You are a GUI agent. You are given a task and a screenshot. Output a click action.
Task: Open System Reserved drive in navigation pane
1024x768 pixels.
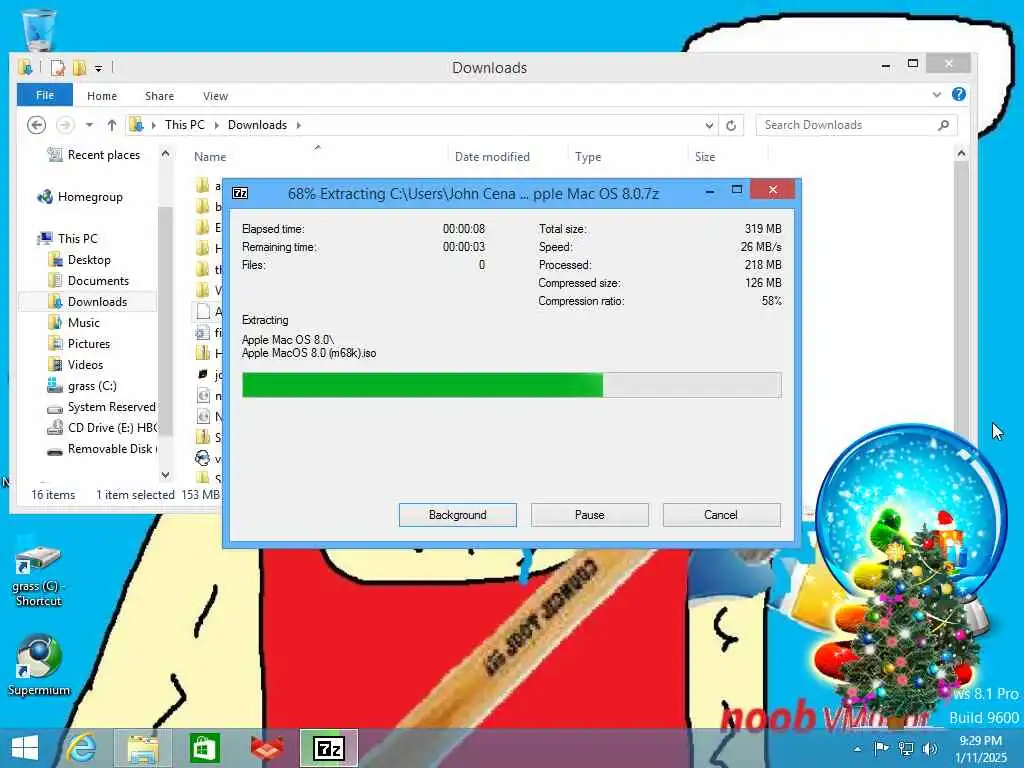(102, 407)
